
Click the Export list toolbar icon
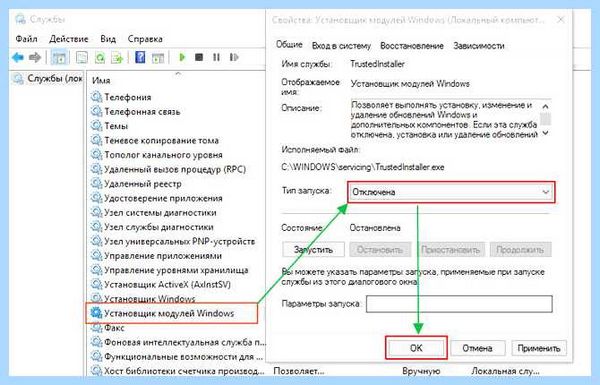point(117,58)
